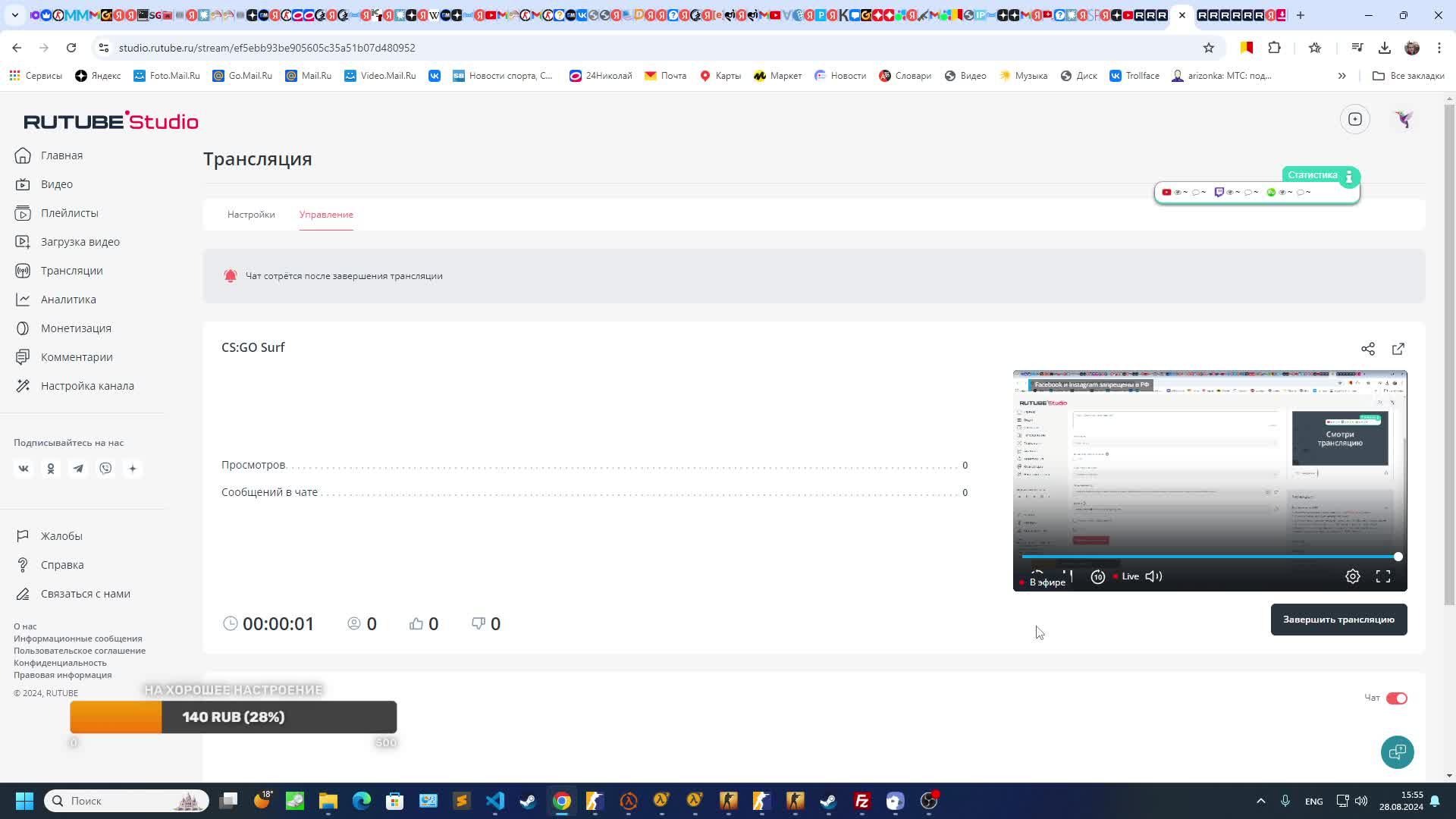Open Chrome downloads
The width and height of the screenshot is (1456, 819).
coord(1385,48)
